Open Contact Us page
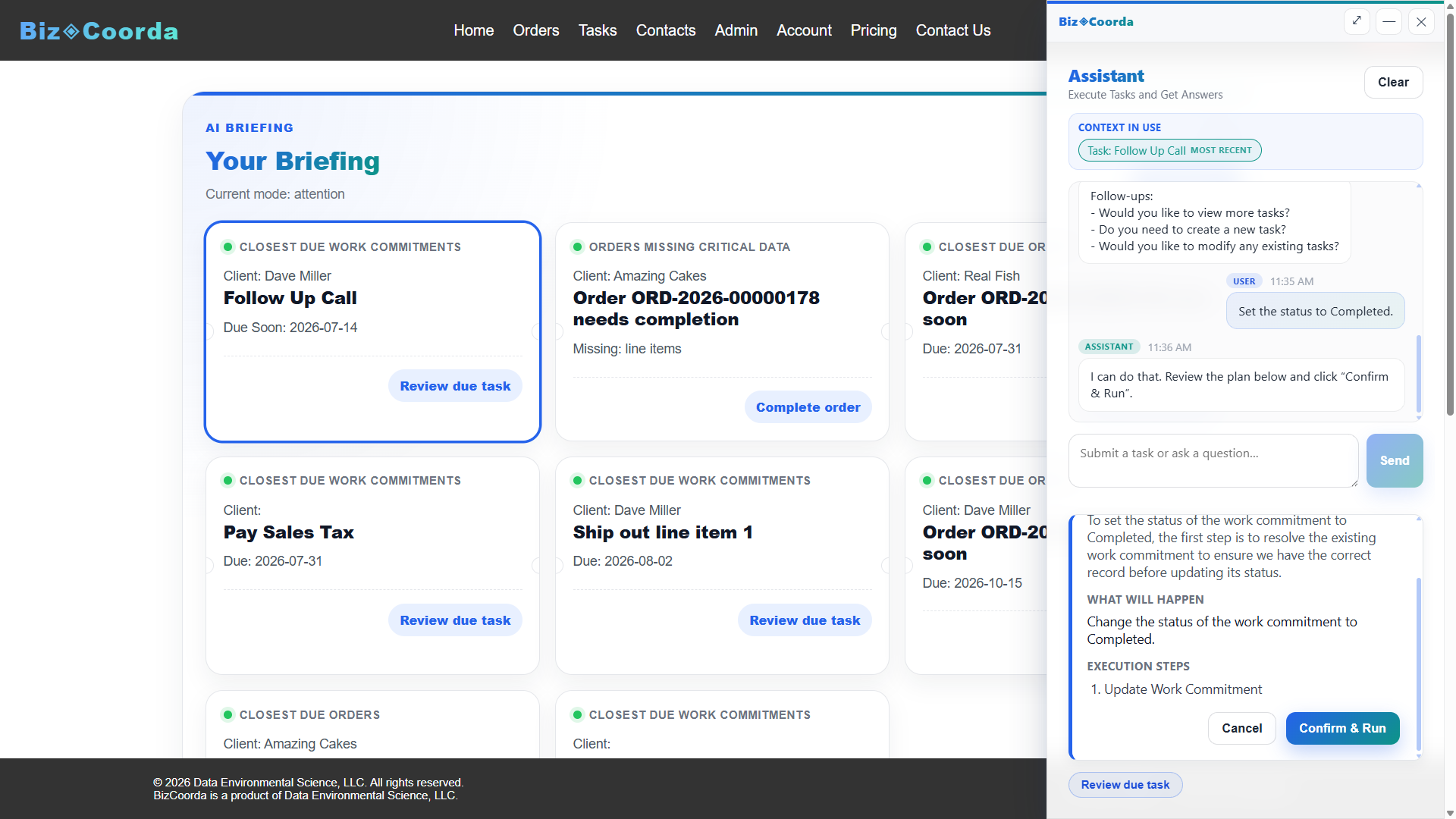This screenshot has height=819, width=1456. pos(953,30)
